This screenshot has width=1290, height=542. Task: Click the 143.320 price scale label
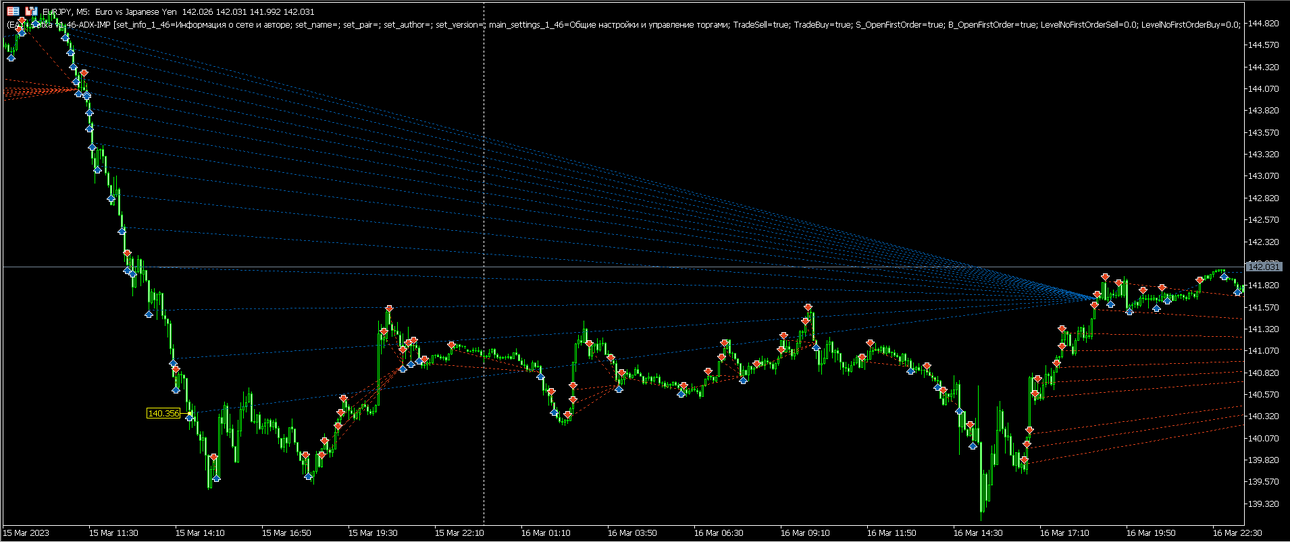1264,154
